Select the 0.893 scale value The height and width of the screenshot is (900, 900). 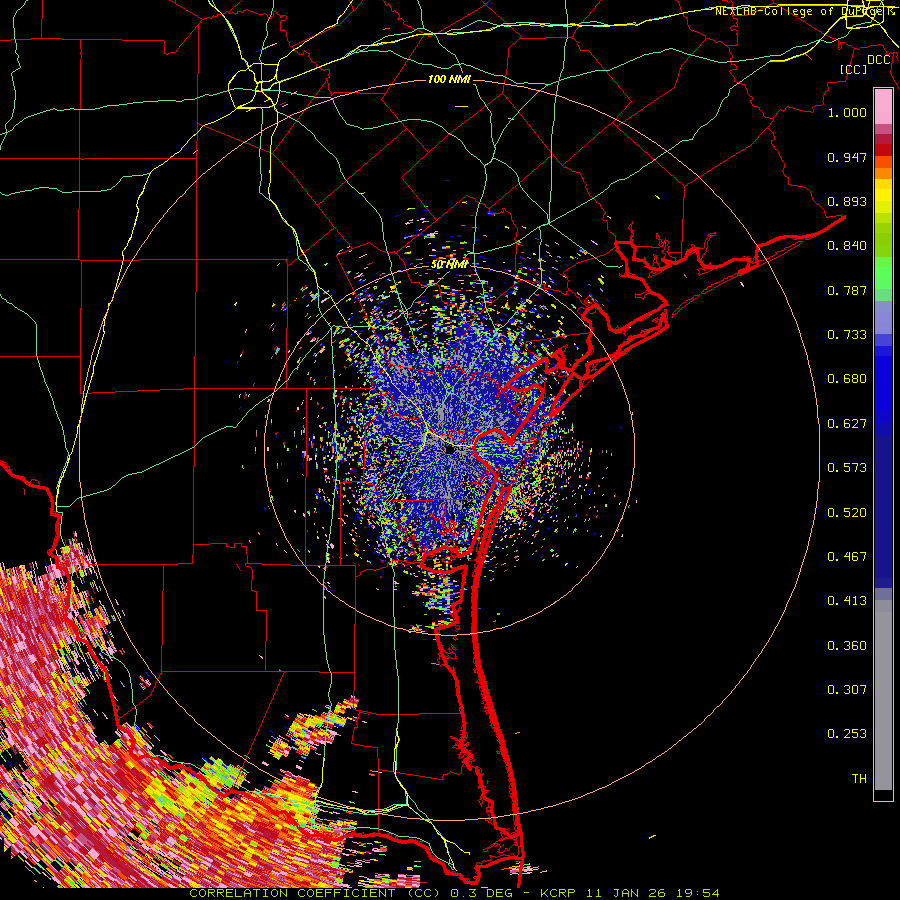pyautogui.click(x=847, y=201)
